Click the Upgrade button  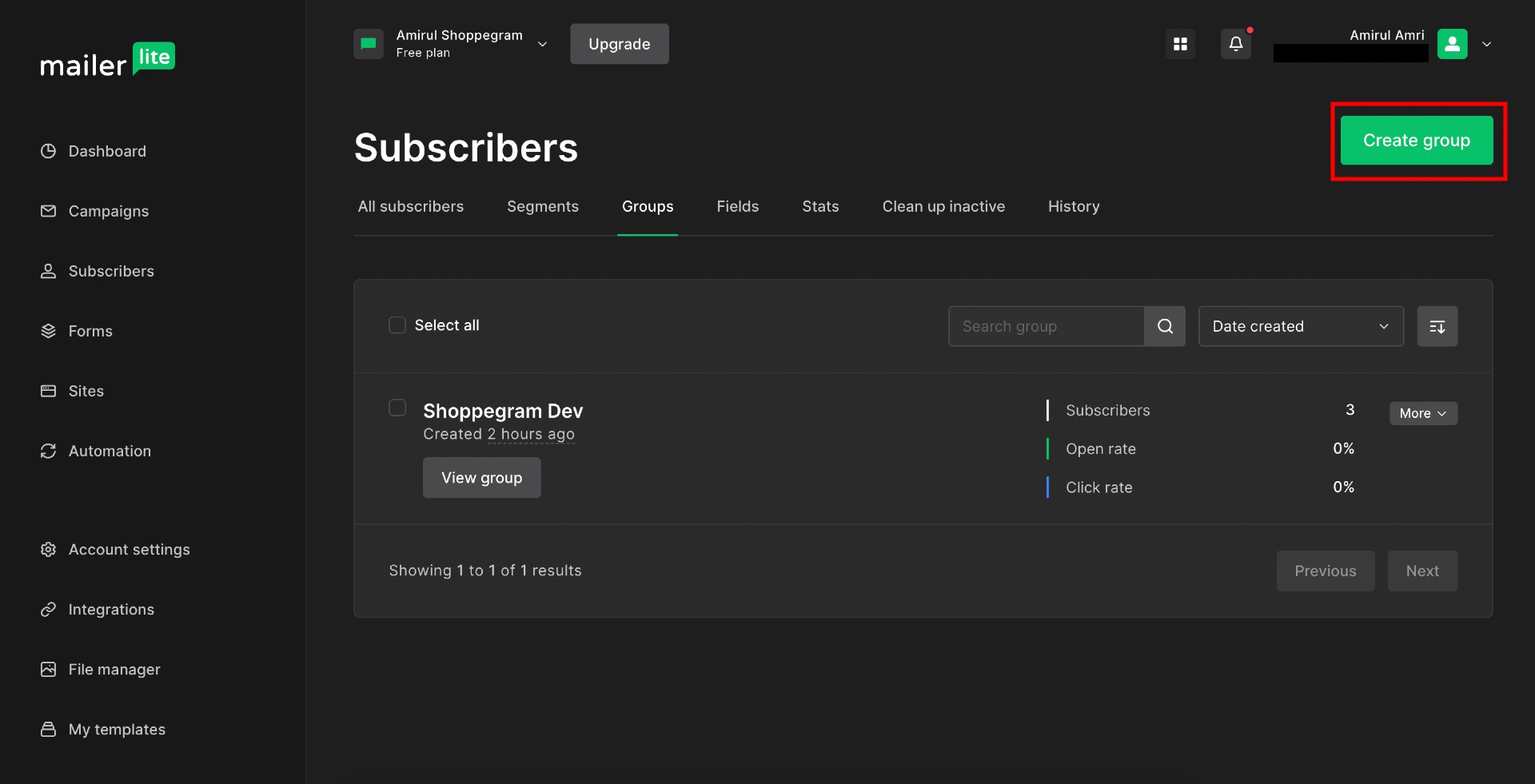pos(619,44)
